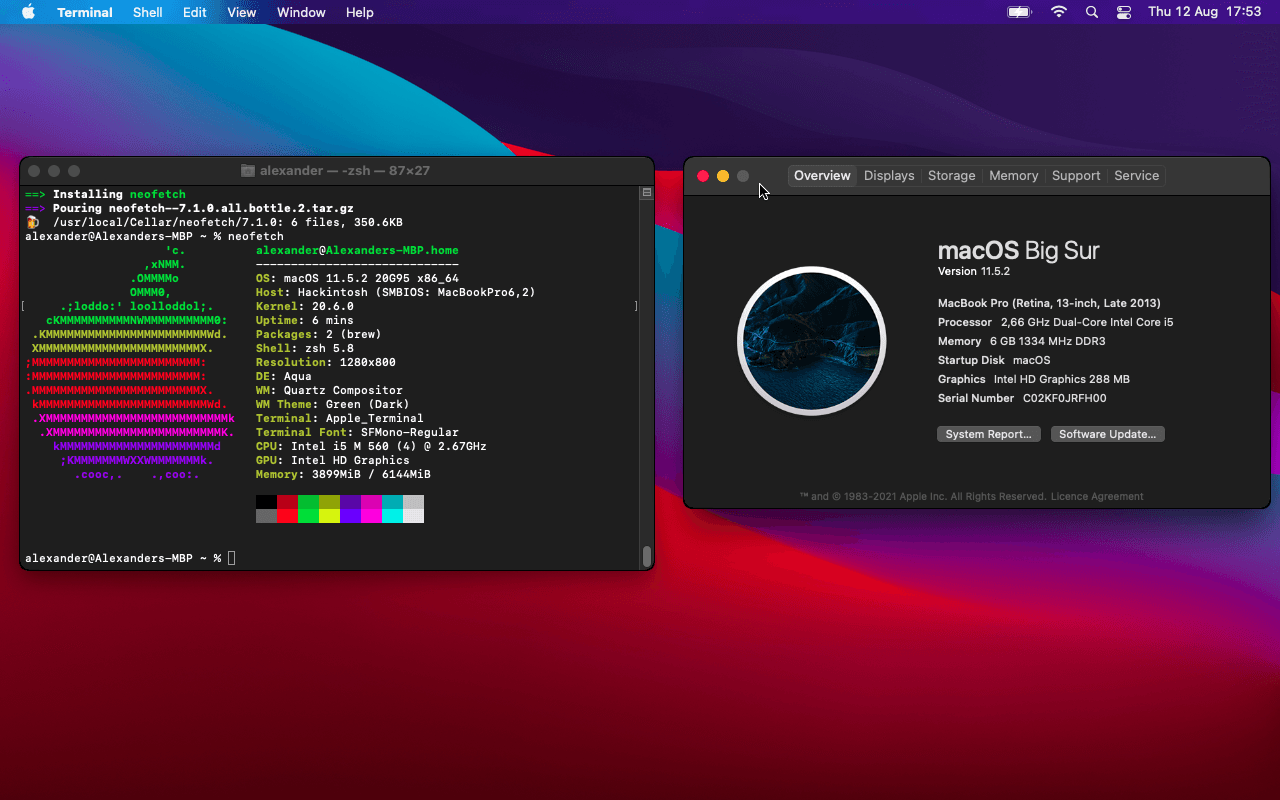Open the View menu
The width and height of the screenshot is (1280, 800).
(x=242, y=12)
